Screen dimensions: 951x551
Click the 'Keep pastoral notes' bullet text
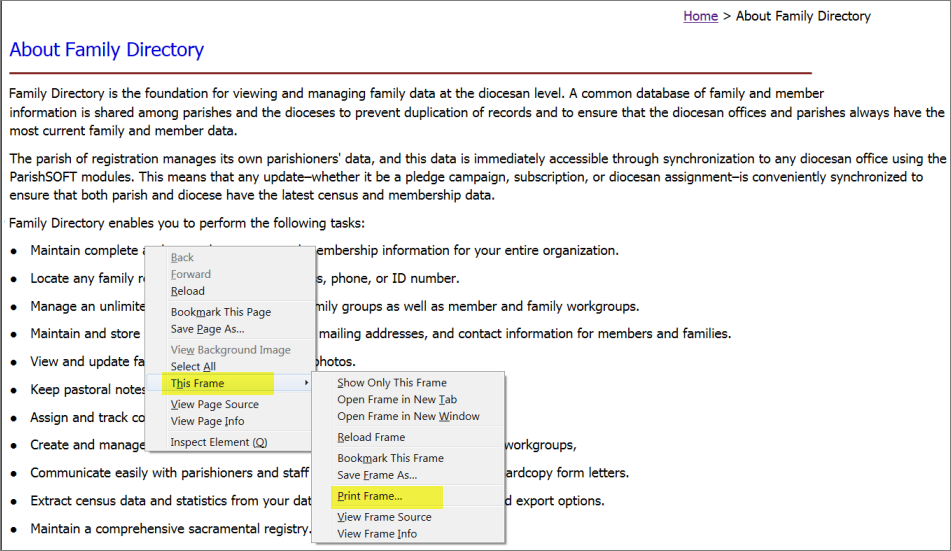click(88, 390)
